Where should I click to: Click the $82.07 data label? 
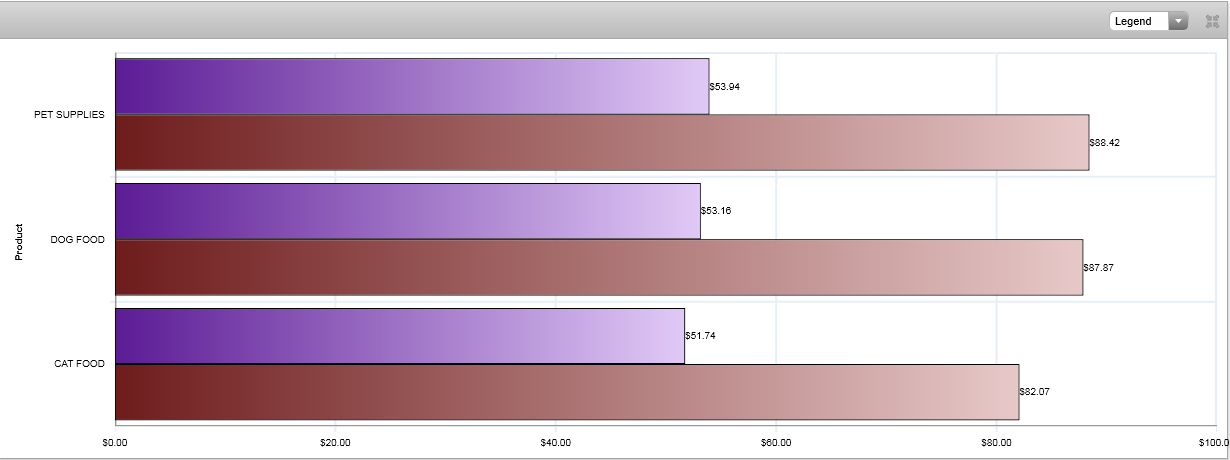click(x=1035, y=392)
